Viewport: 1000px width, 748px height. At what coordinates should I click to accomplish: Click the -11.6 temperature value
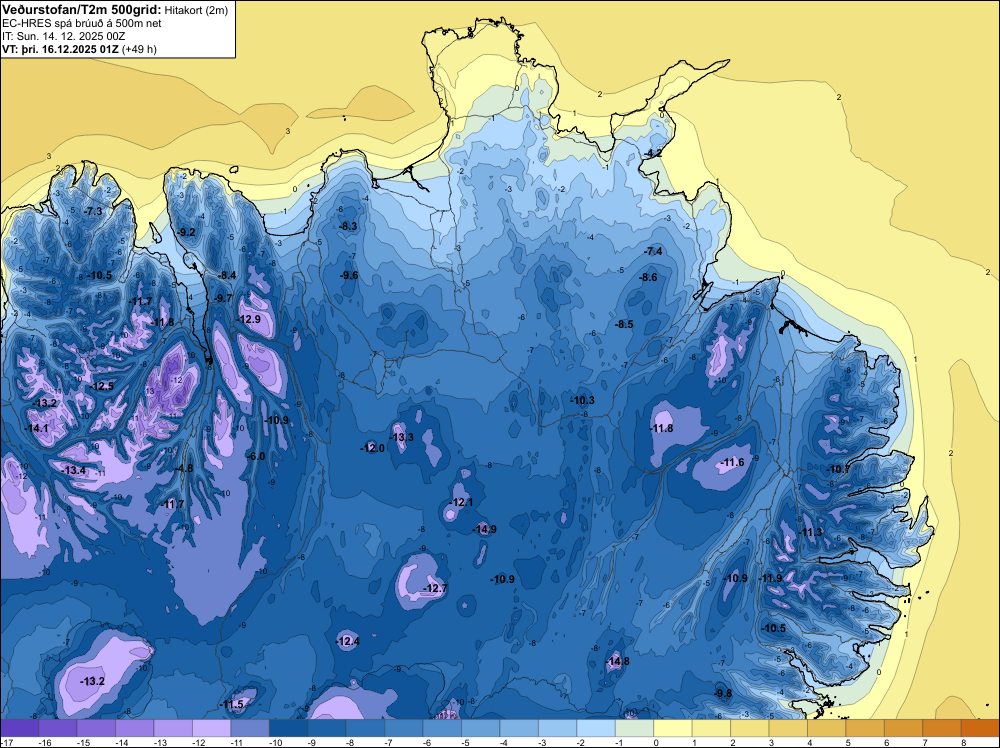click(x=732, y=463)
